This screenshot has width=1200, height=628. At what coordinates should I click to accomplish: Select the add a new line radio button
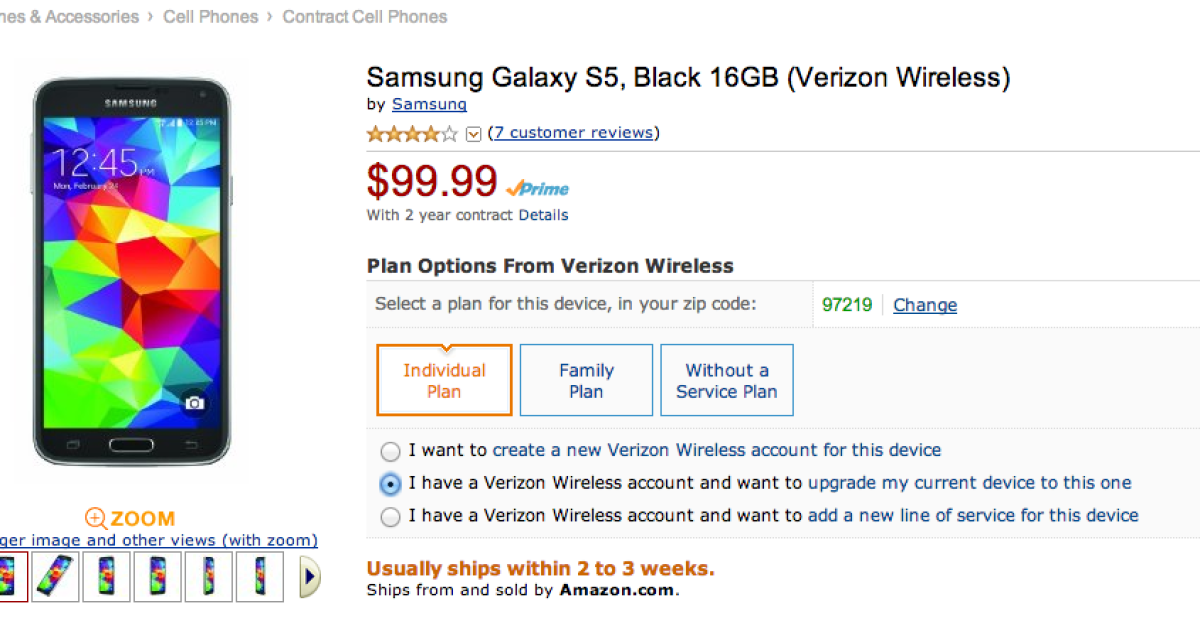pyautogui.click(x=390, y=517)
